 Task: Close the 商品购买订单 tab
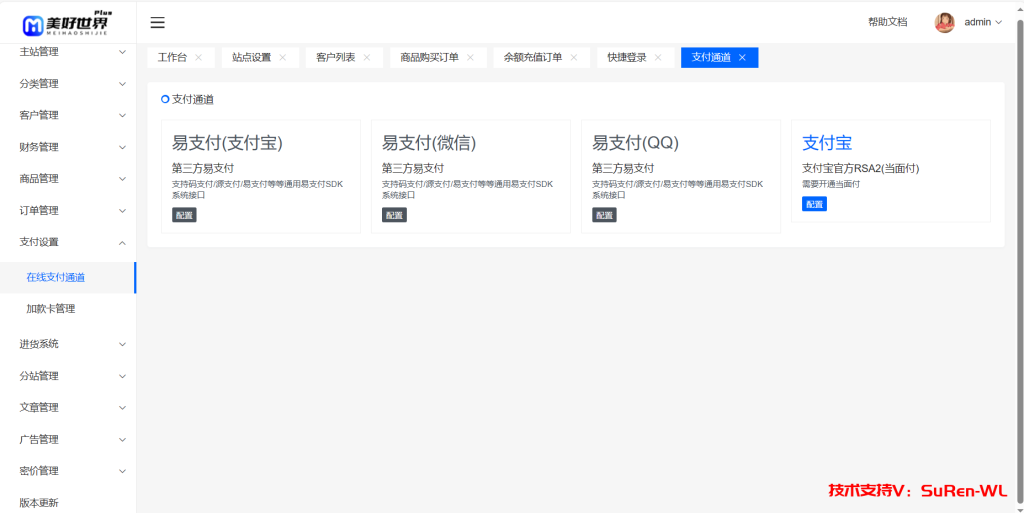coord(470,57)
